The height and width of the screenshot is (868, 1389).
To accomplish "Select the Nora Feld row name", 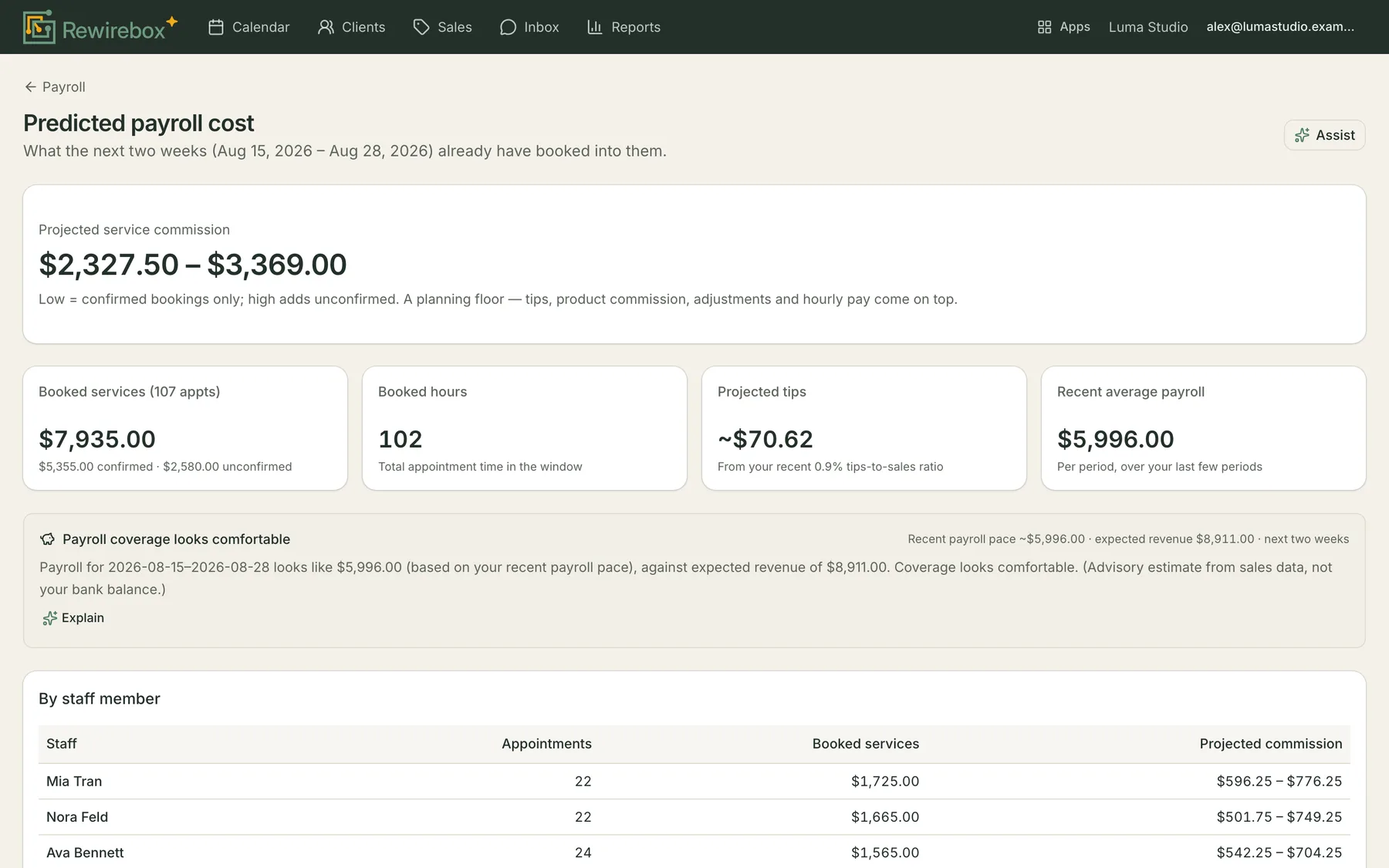I will [77, 817].
